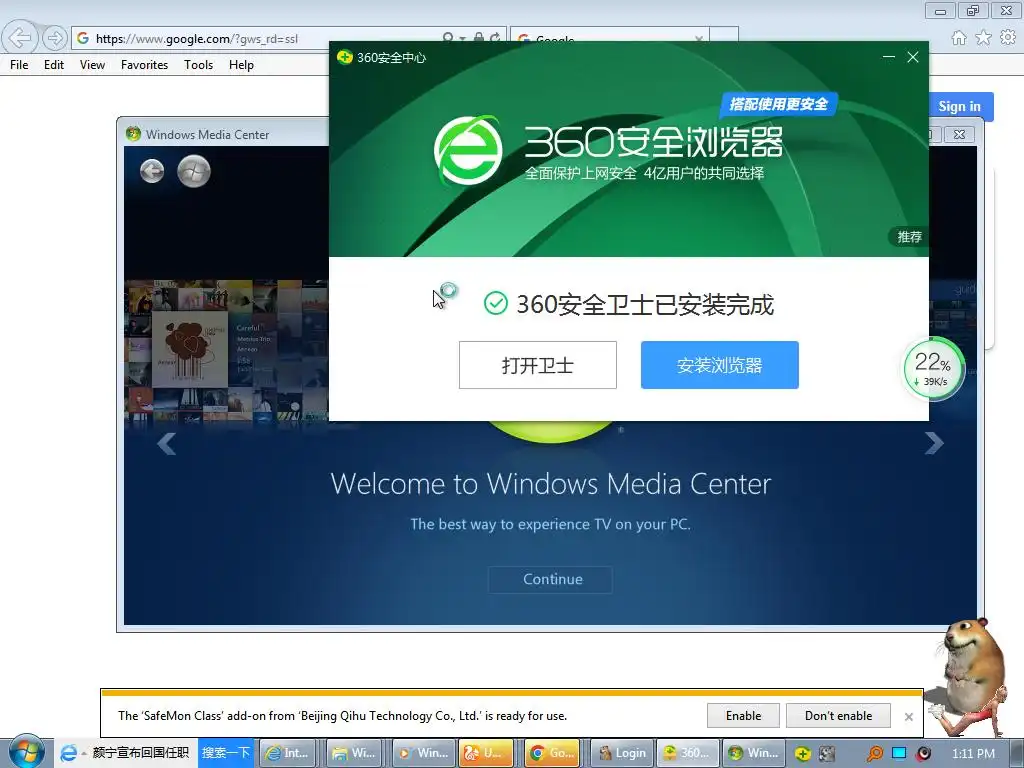The width and height of the screenshot is (1024, 768).
Task: Open the View menu
Action: click(92, 65)
